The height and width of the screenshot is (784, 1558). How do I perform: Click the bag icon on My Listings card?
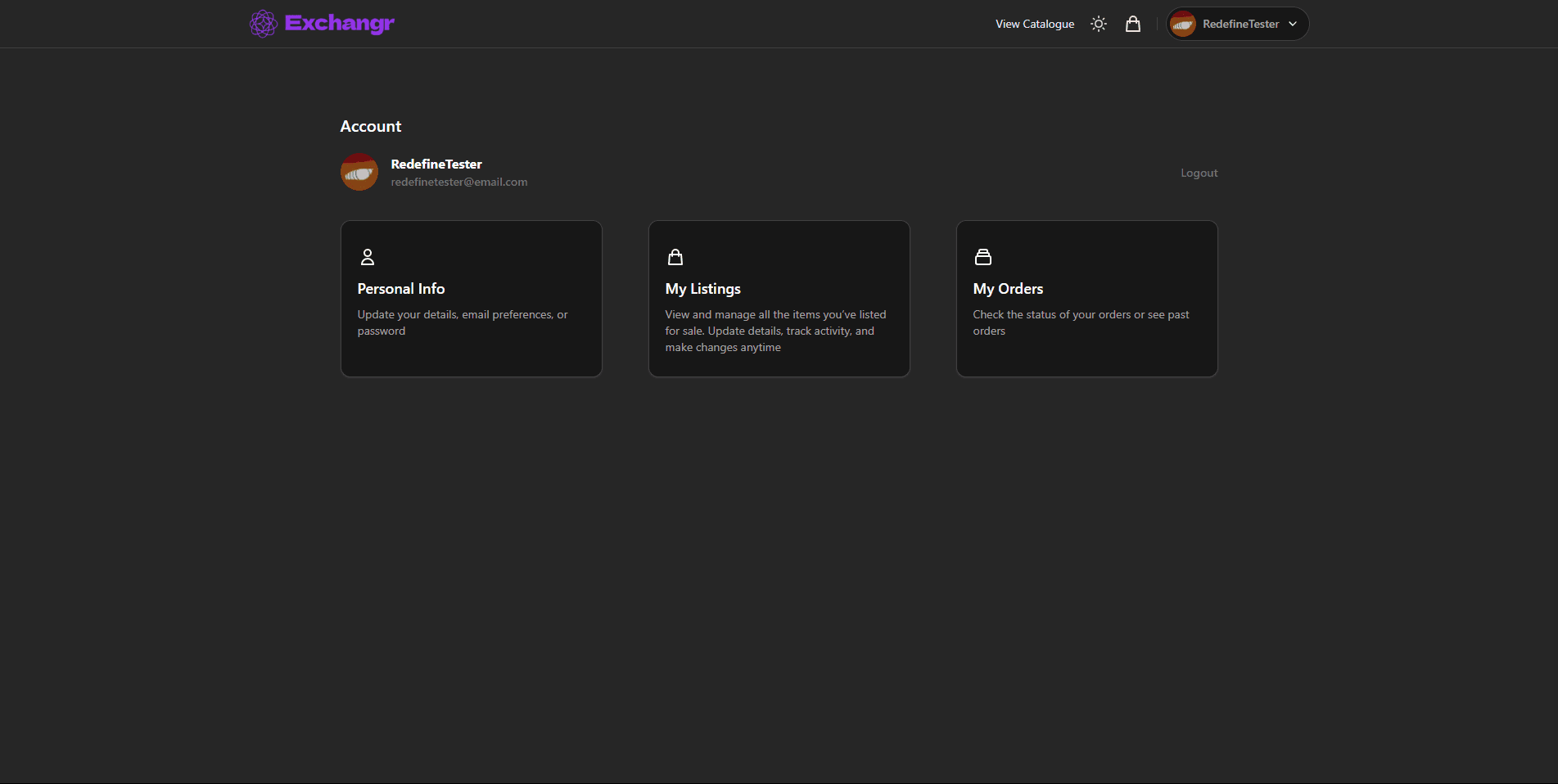coord(675,256)
